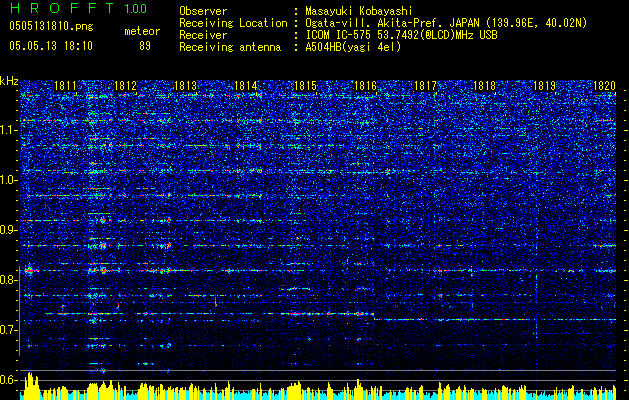Click the 0.9 frequency axis label
629x400 pixels.
(8, 230)
